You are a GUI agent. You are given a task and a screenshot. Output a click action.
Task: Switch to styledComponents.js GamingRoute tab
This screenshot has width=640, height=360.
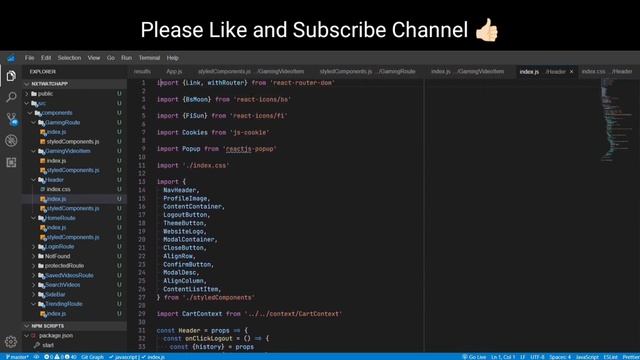click(367, 71)
